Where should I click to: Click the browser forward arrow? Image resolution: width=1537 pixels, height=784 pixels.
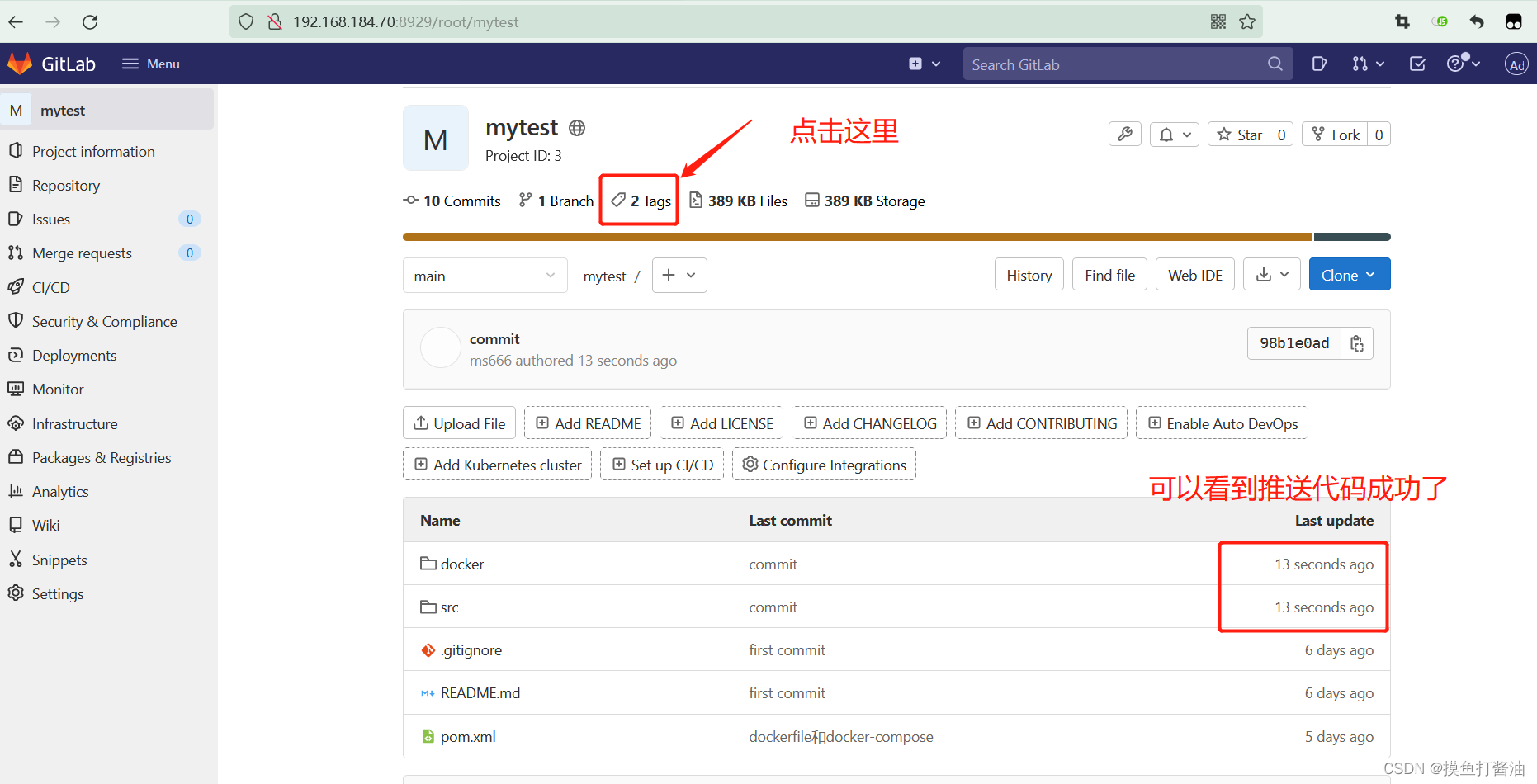[x=53, y=22]
